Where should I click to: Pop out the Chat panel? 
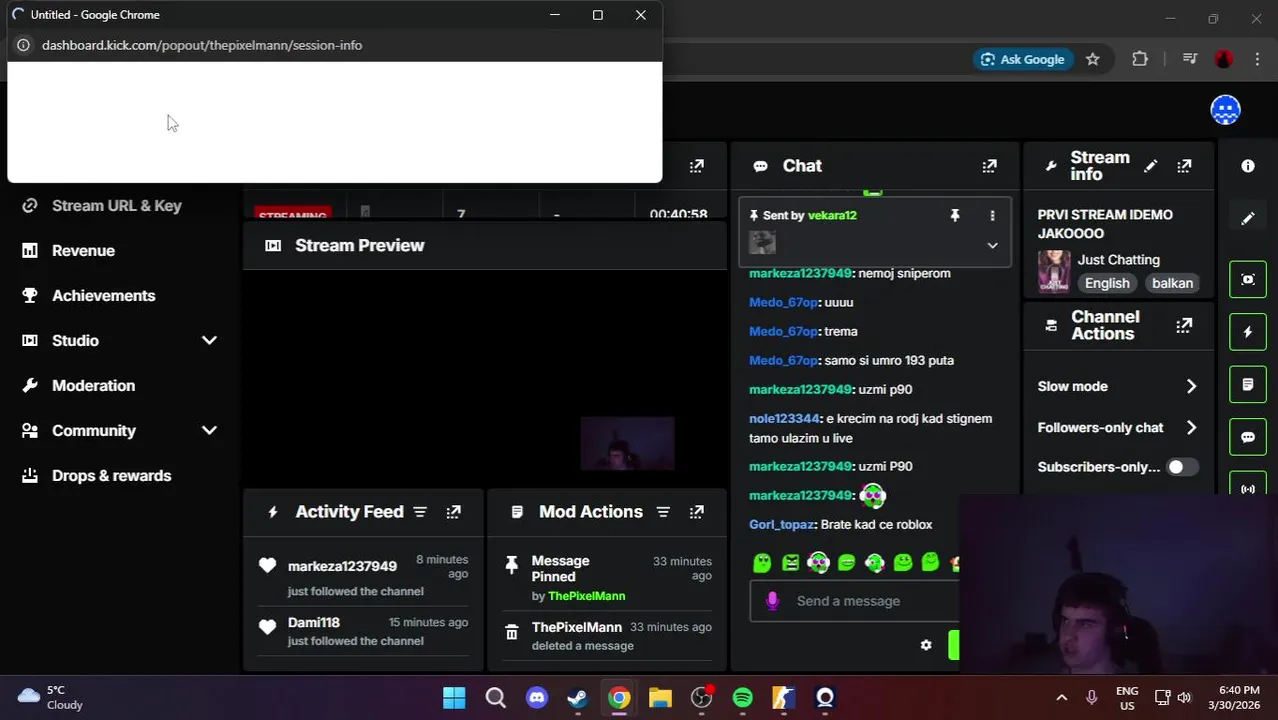point(989,166)
